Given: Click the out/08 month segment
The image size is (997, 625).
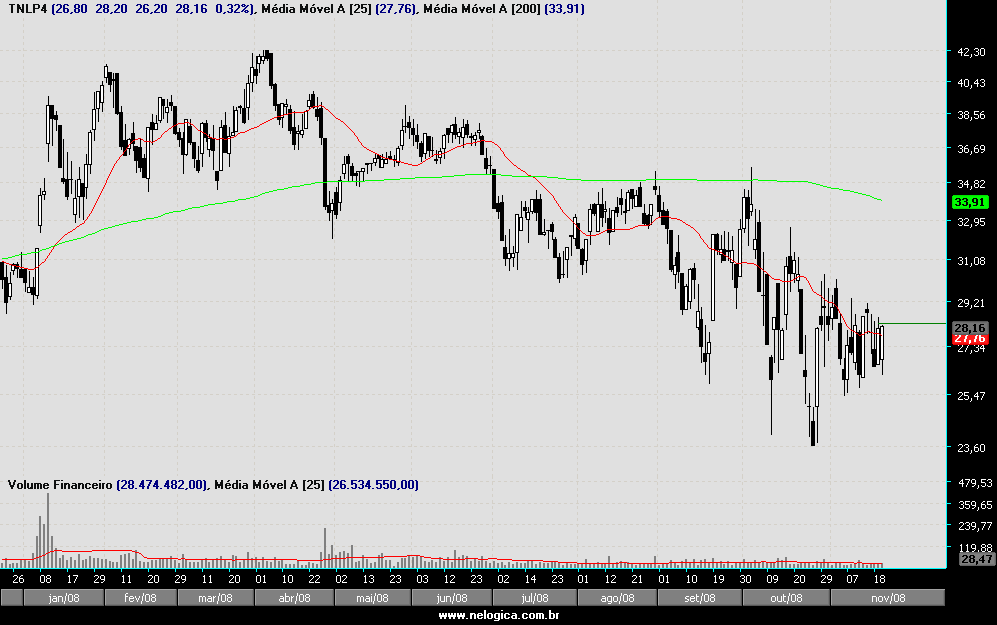Looking at the screenshot, I should tap(786, 598).
